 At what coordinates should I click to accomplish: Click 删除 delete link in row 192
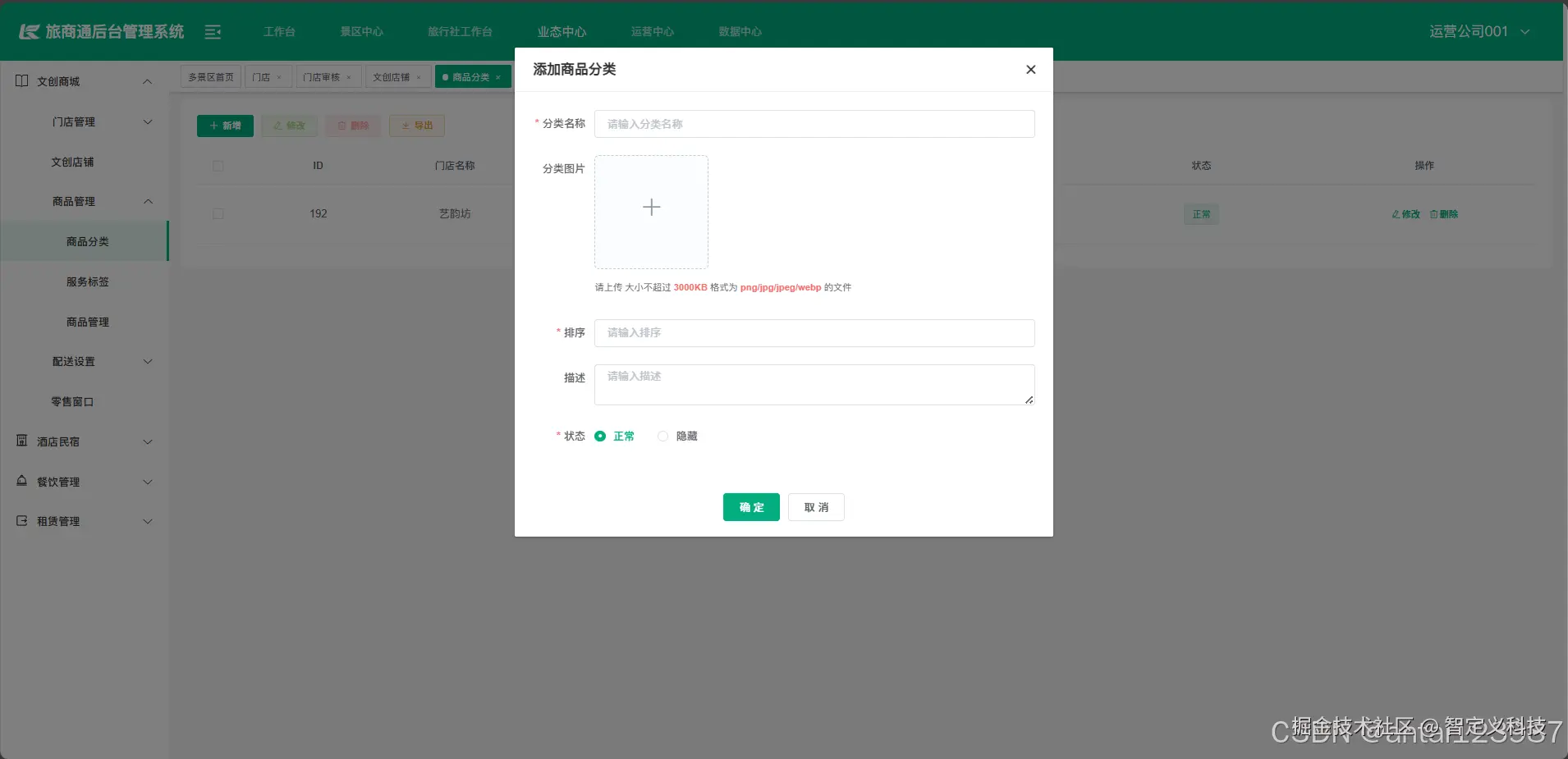click(x=1444, y=214)
